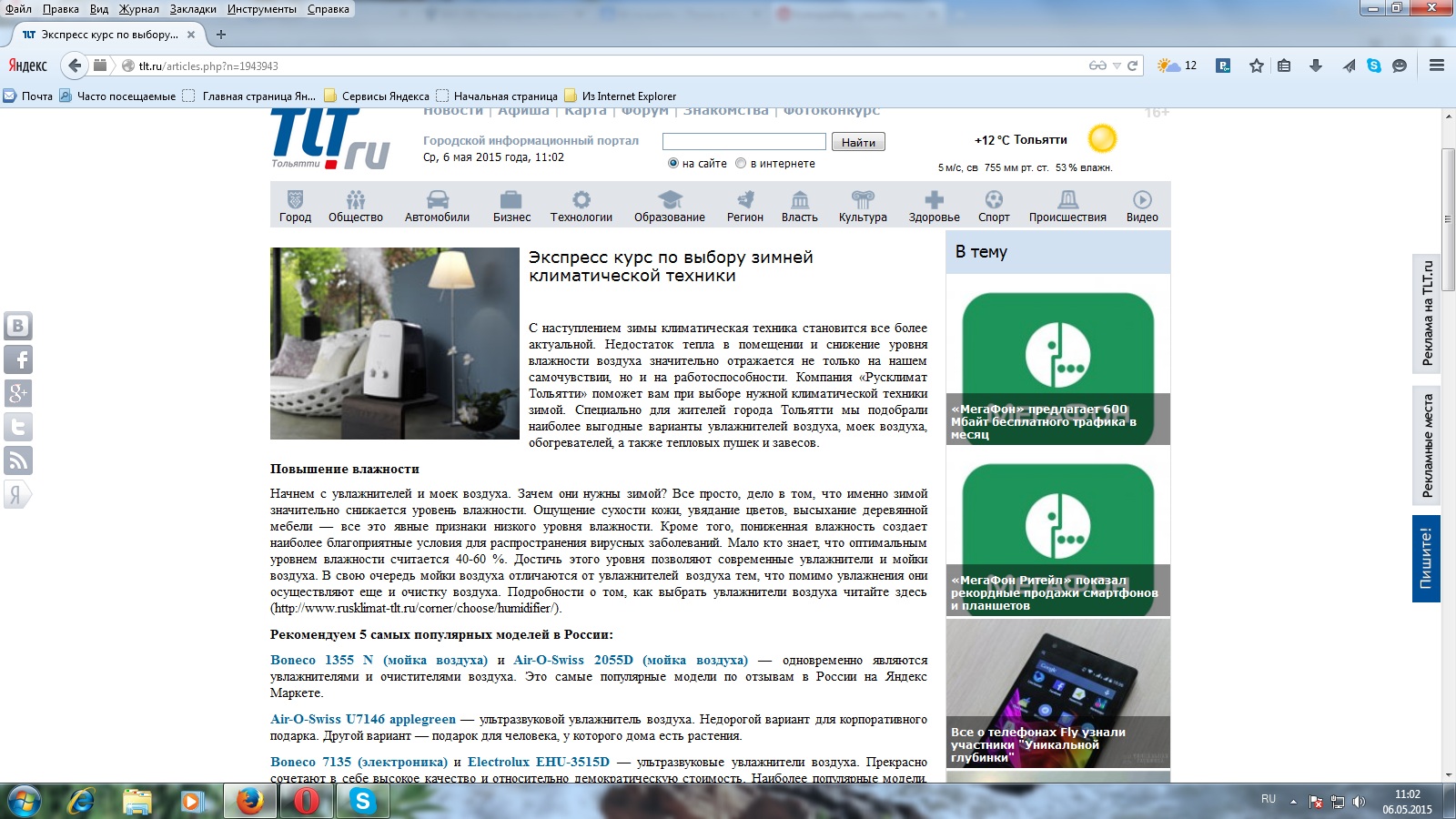The width and height of the screenshot is (1456, 819).
Task: Expand the address bar history dropdown
Action: [1117, 66]
